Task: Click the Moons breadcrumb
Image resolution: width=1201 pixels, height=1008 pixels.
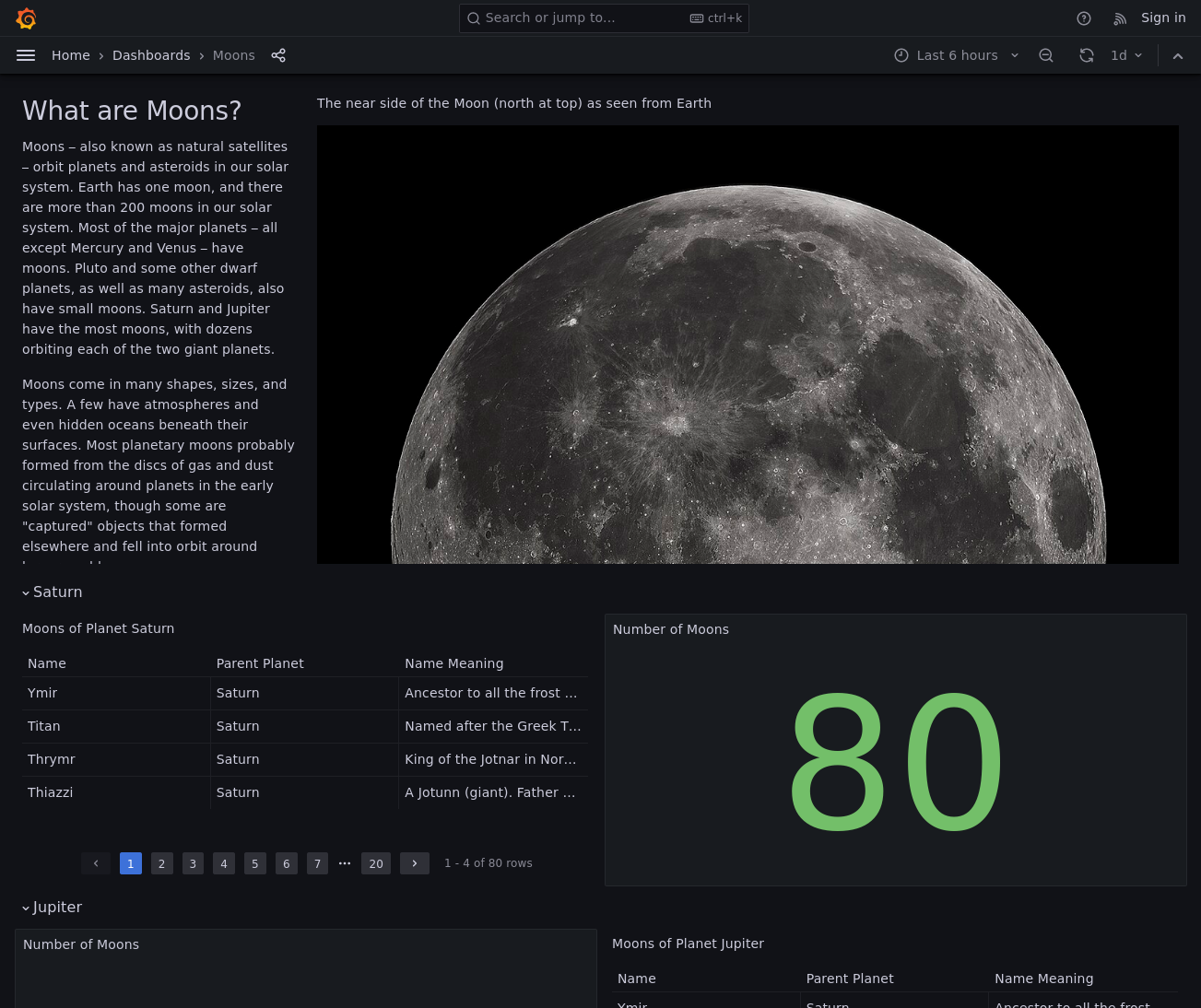Action: pyautogui.click(x=233, y=55)
